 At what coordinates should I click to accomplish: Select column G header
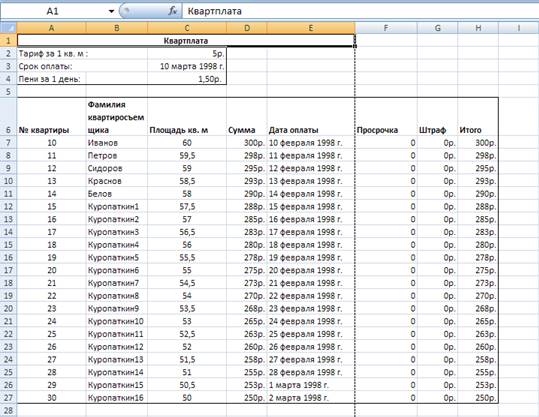[x=438, y=28]
